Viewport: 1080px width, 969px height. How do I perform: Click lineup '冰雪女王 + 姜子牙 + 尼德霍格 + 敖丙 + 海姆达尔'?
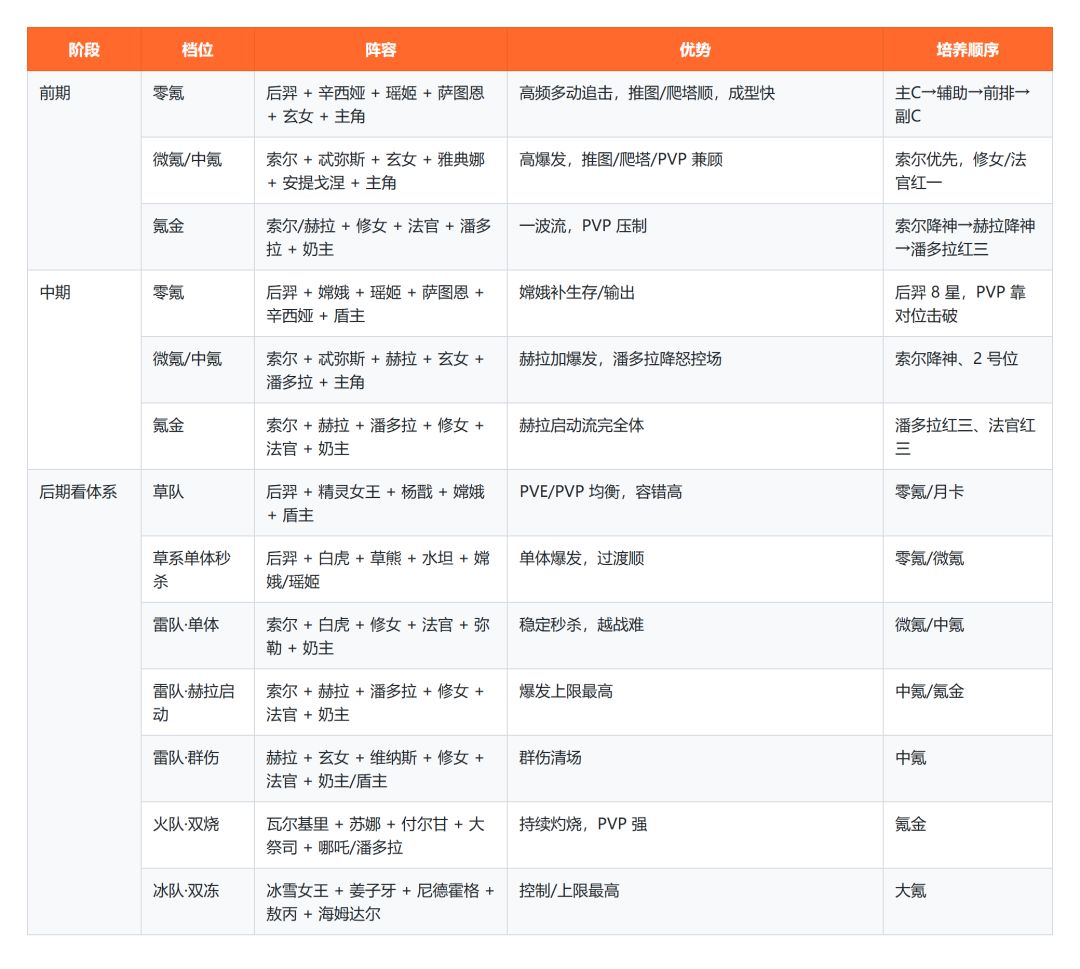380,902
